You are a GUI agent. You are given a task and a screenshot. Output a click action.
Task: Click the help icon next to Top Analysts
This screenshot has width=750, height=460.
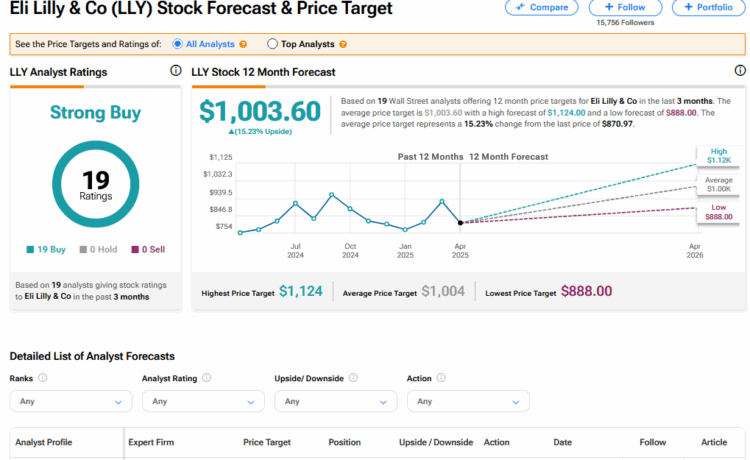343,44
